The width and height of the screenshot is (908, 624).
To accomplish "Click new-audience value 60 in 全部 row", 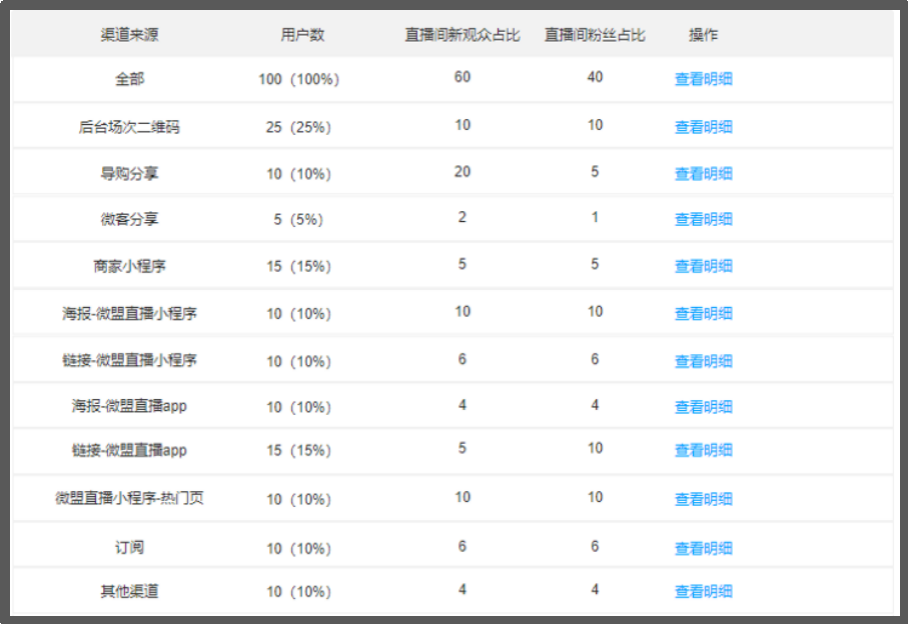I will 462,77.
